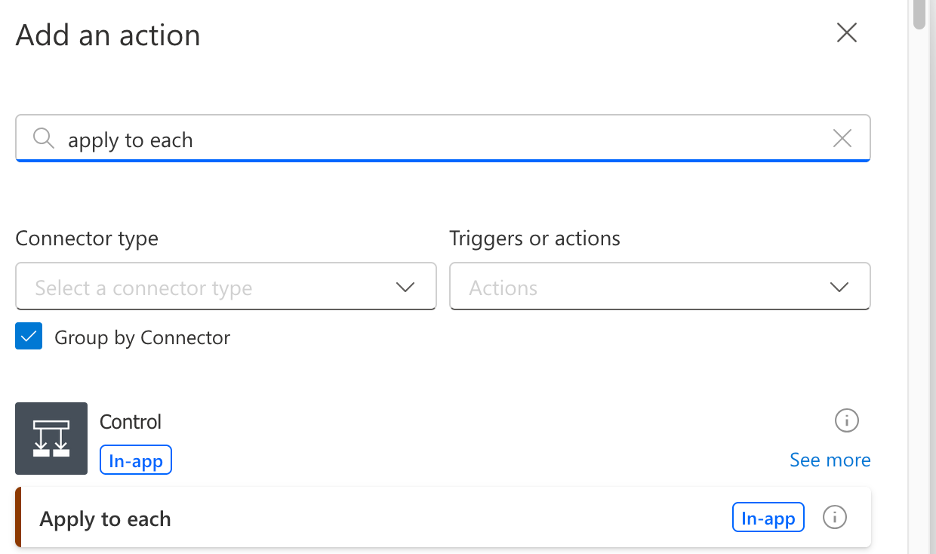Click In-app badge on Apply to each row
This screenshot has width=936, height=554.
(768, 518)
